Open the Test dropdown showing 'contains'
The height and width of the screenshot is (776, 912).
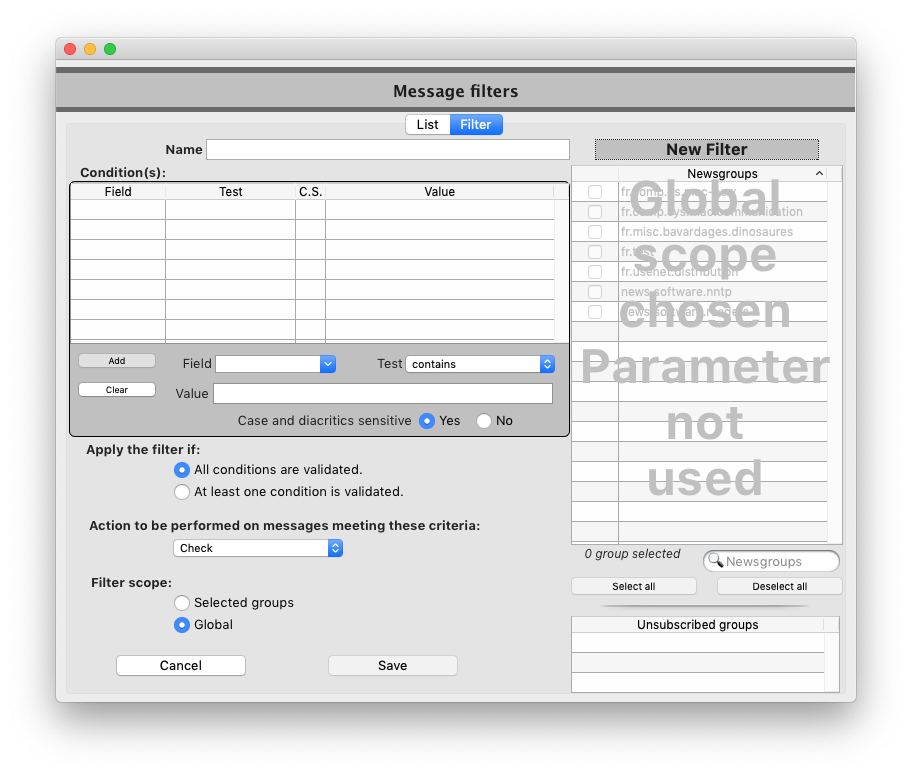pos(480,364)
